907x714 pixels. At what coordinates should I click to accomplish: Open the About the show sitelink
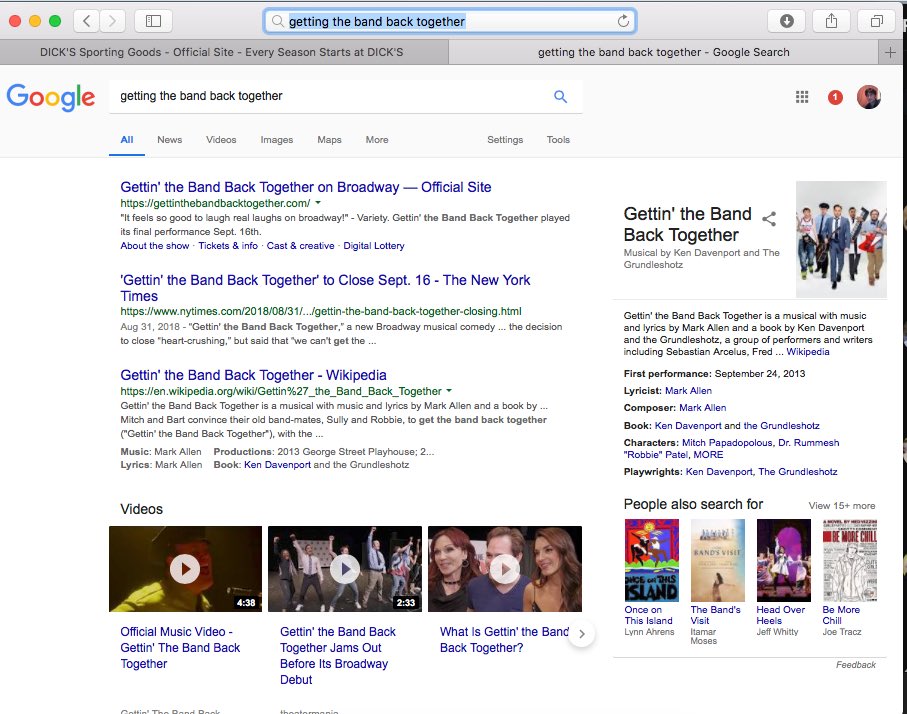[x=154, y=246]
